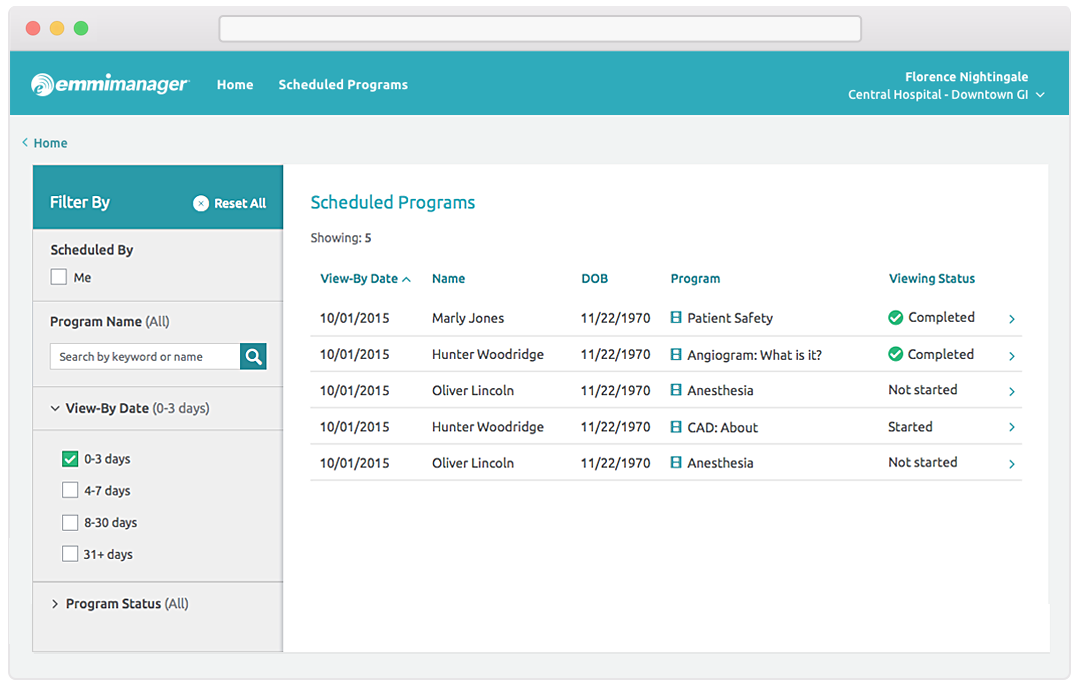The height and width of the screenshot is (687, 1080).
Task: Click the film icon beside Patient Safety
Action: 676,318
